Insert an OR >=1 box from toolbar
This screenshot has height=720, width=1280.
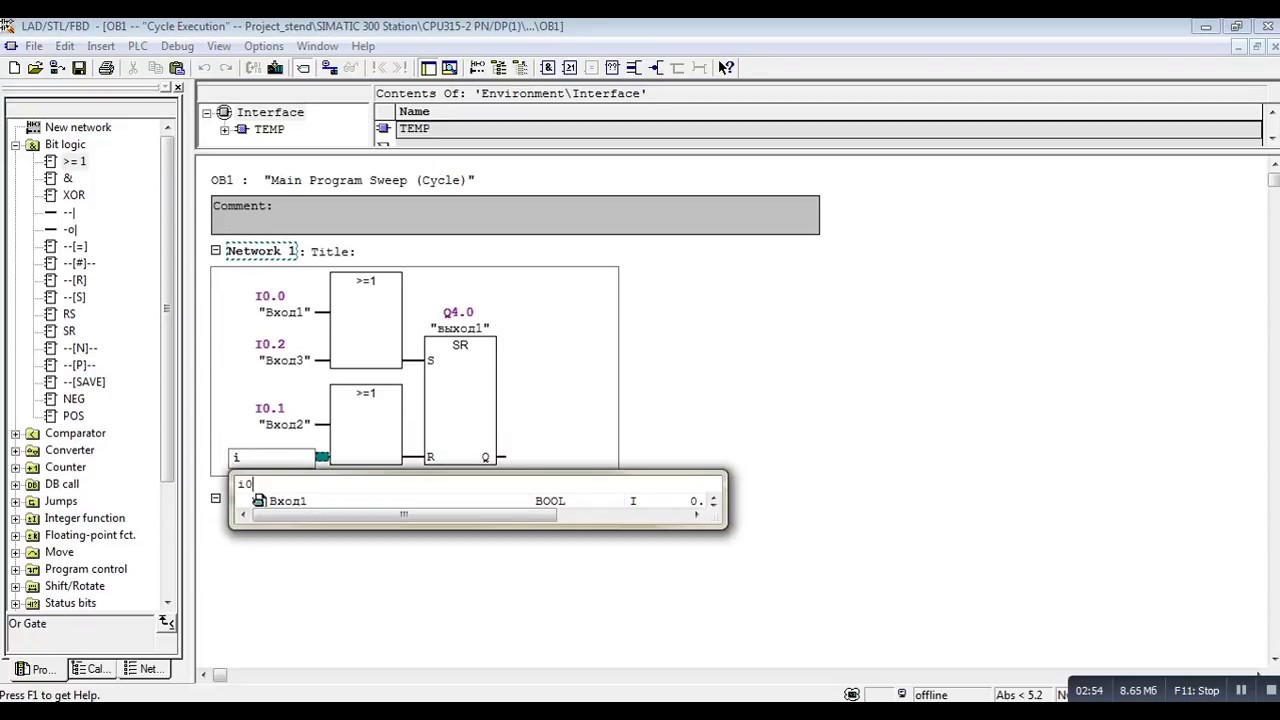pyautogui.click(x=570, y=68)
